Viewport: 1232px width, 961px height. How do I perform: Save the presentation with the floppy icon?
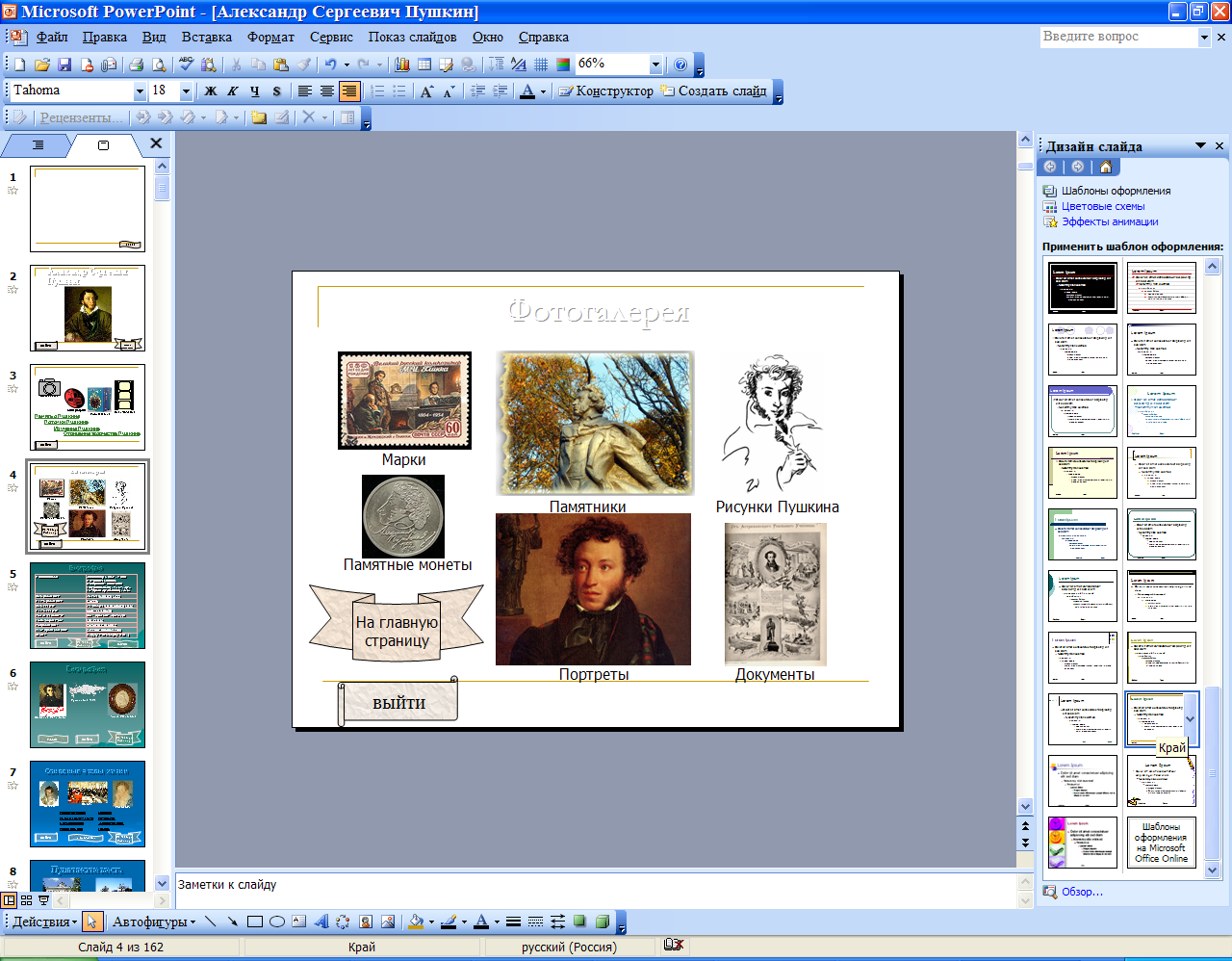click(x=64, y=65)
